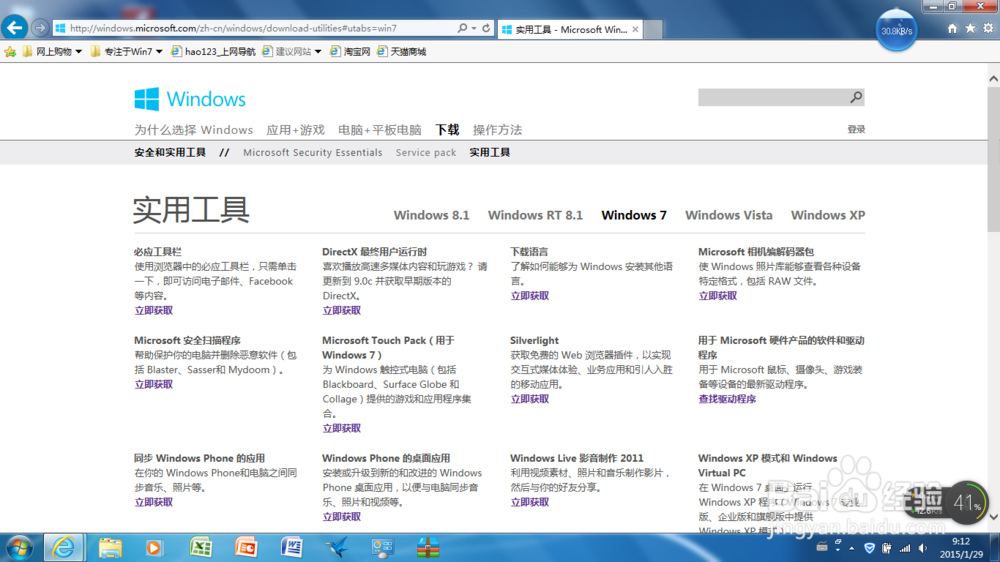Viewport: 1000px width, 562px height.
Task: Open the WinRAR taskbar icon
Action: point(428,547)
